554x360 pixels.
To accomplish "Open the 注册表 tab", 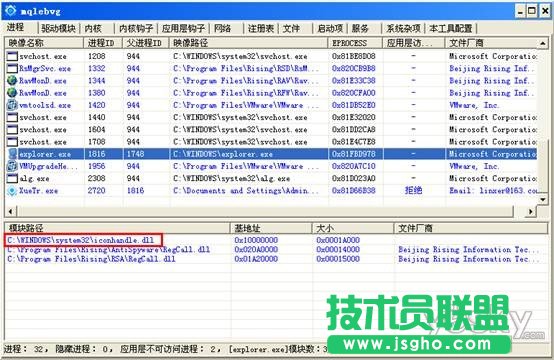I will point(261,28).
